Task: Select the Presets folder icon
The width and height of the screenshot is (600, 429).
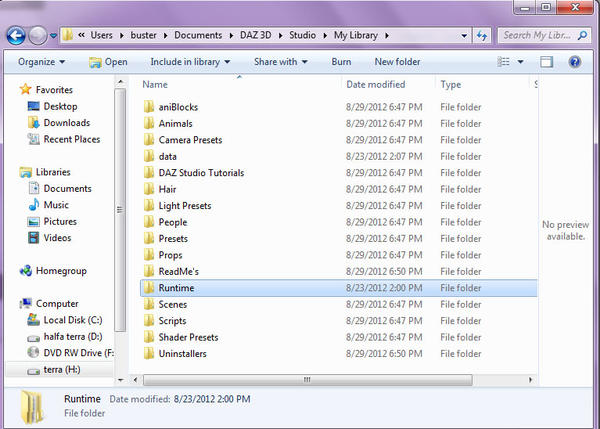Action: coord(149,238)
